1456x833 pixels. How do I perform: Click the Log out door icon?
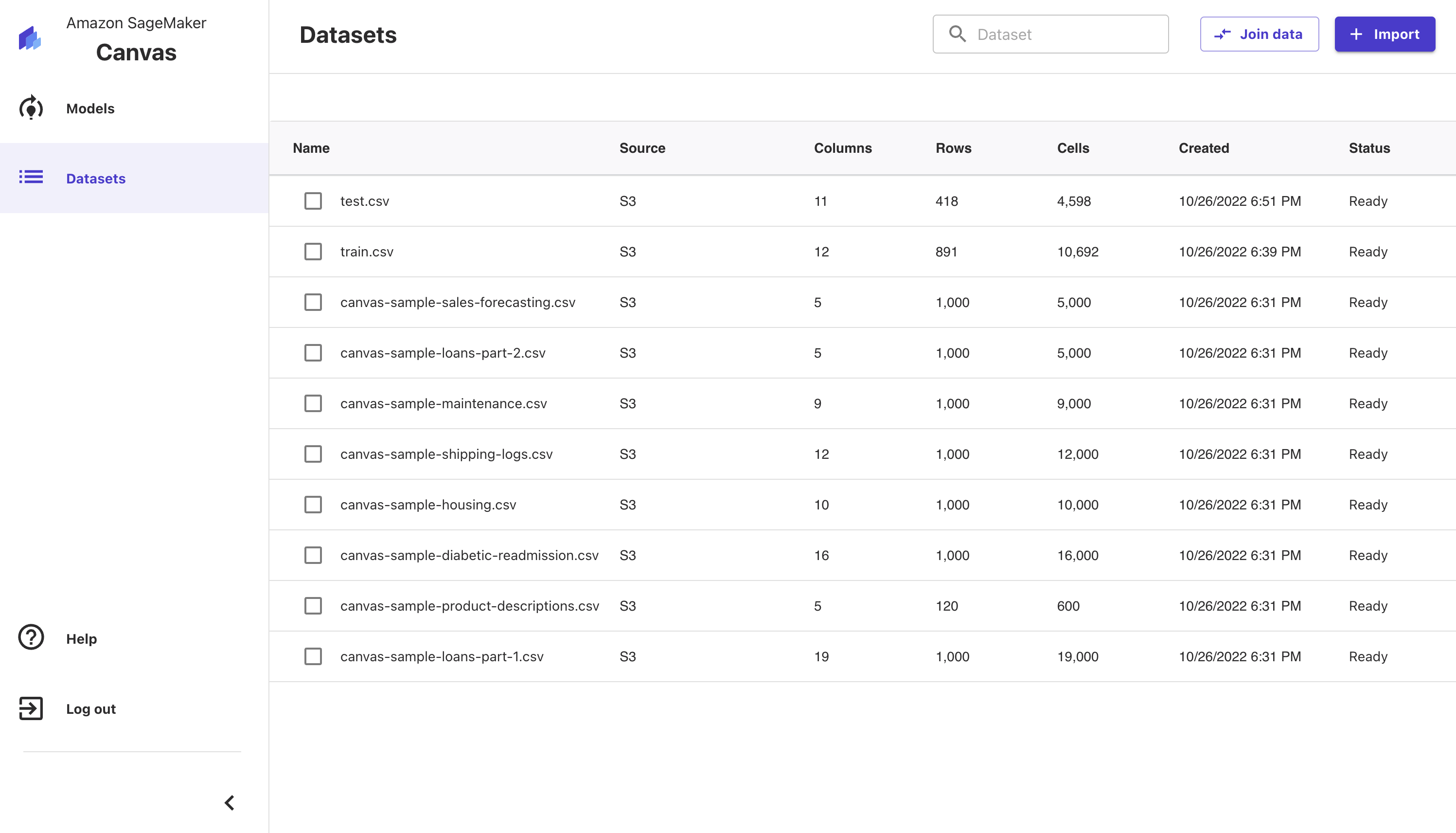tap(31, 708)
